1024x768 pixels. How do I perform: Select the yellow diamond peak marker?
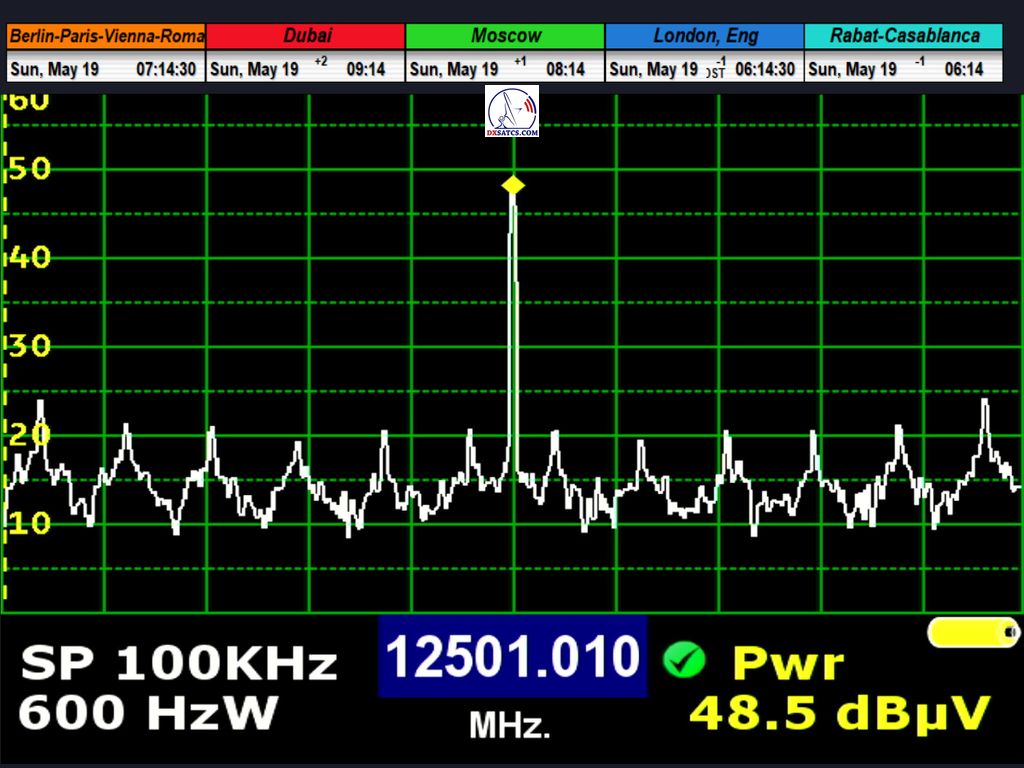[513, 185]
